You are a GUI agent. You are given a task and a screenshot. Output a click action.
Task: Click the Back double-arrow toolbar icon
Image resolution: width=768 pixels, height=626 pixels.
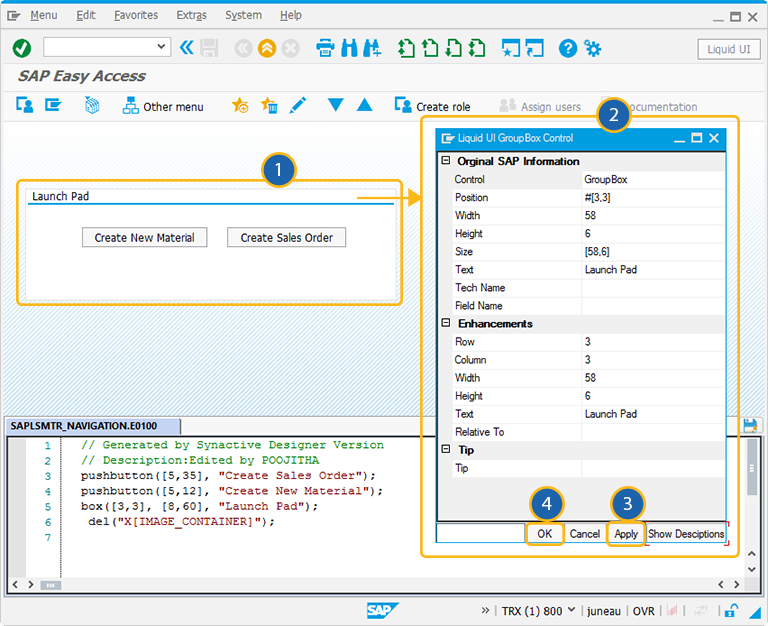tap(243, 48)
